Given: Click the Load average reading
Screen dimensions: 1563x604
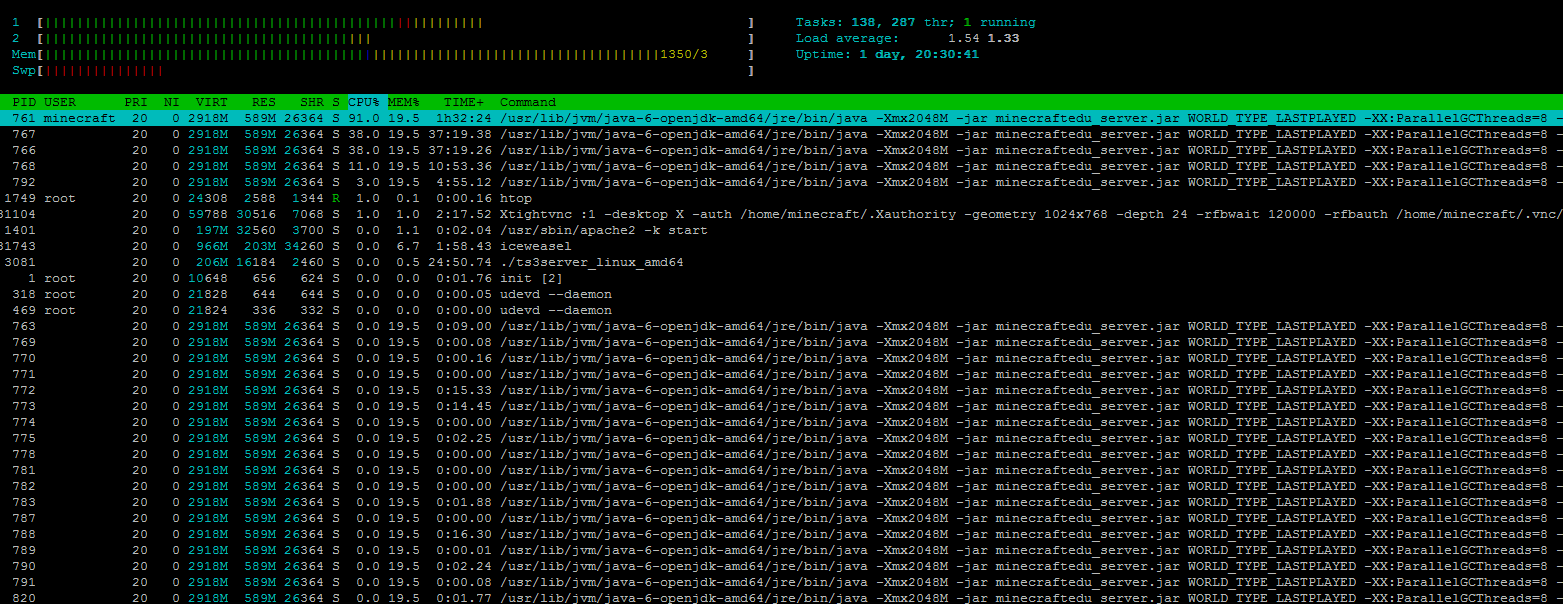Looking at the screenshot, I should click(x=908, y=38).
